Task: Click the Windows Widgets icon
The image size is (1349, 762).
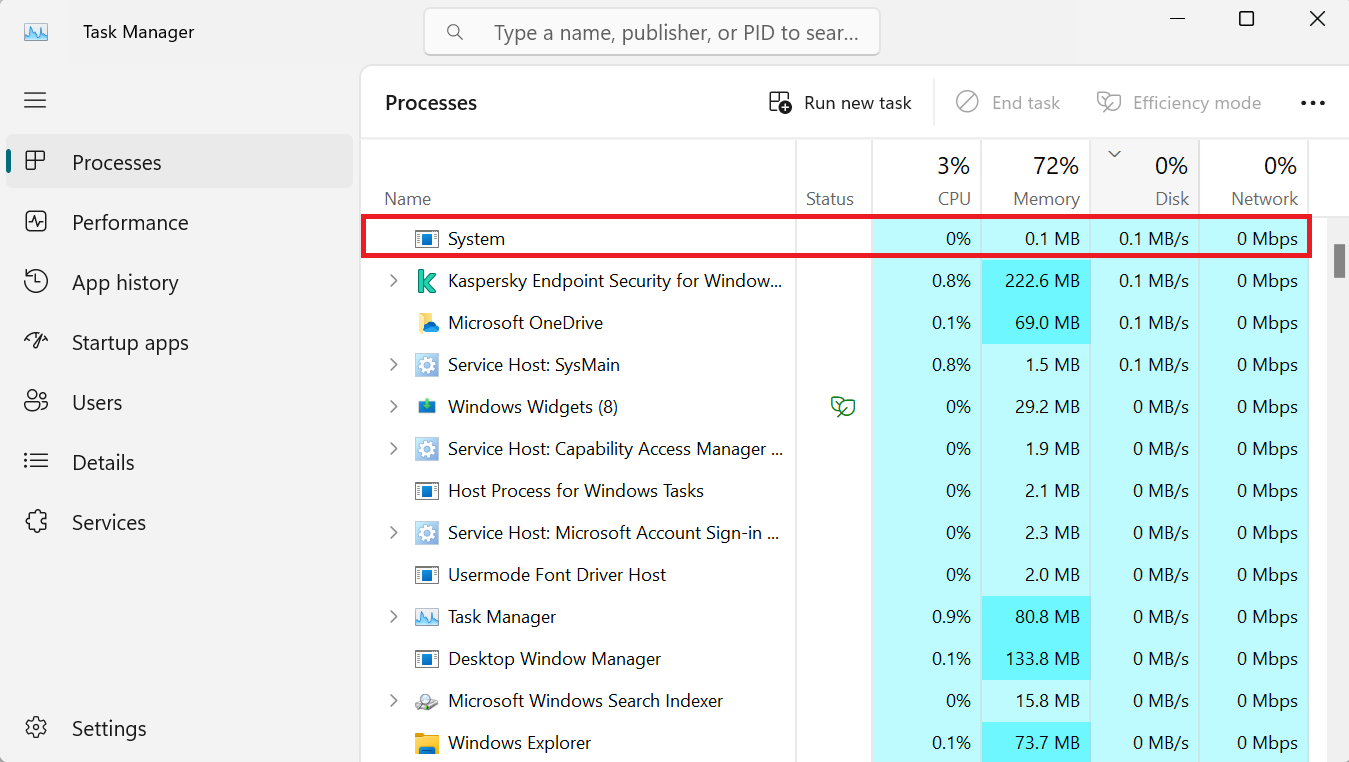Action: (427, 407)
